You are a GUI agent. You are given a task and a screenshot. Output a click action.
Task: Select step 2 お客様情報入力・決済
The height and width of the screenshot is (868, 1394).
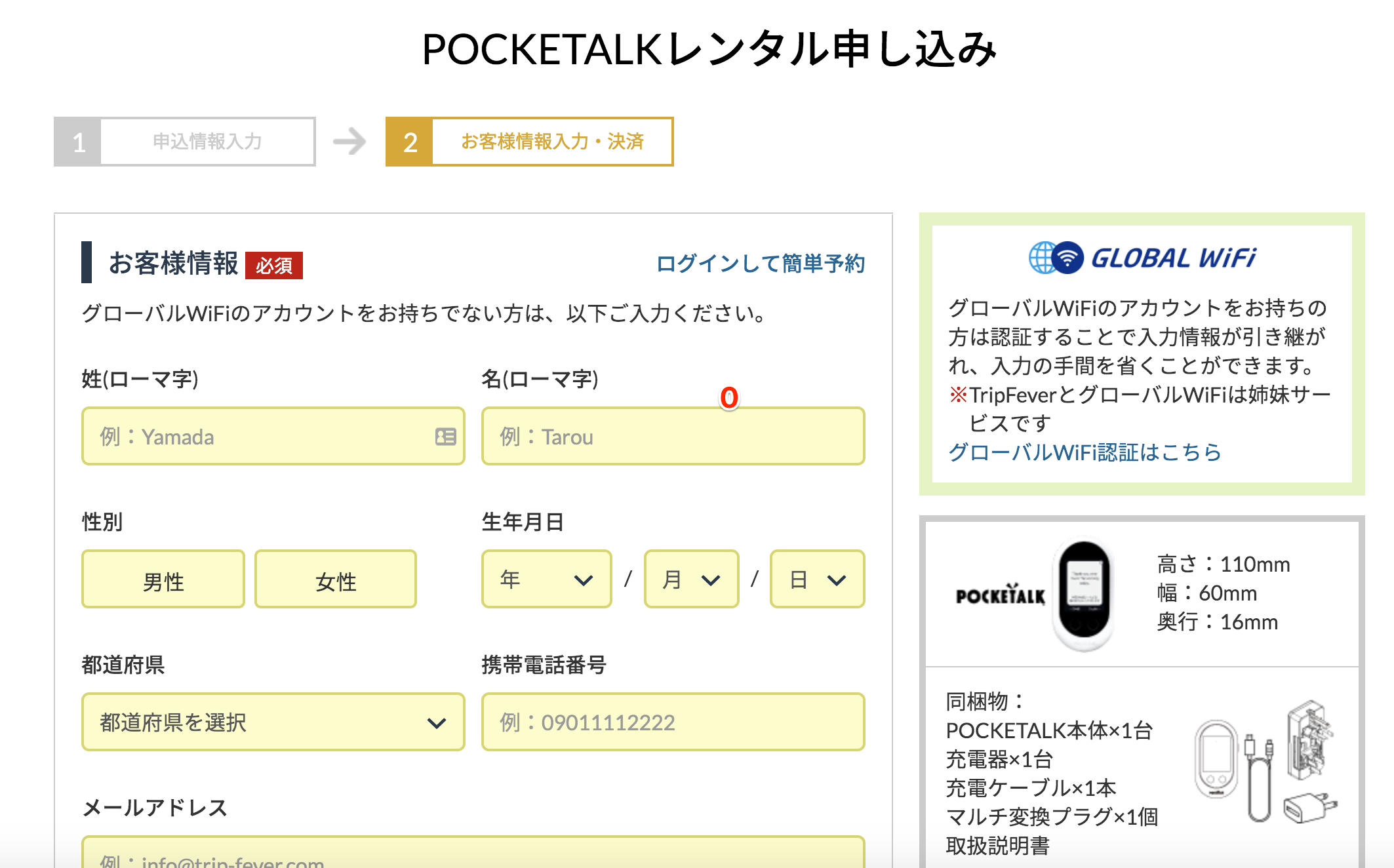(x=530, y=142)
